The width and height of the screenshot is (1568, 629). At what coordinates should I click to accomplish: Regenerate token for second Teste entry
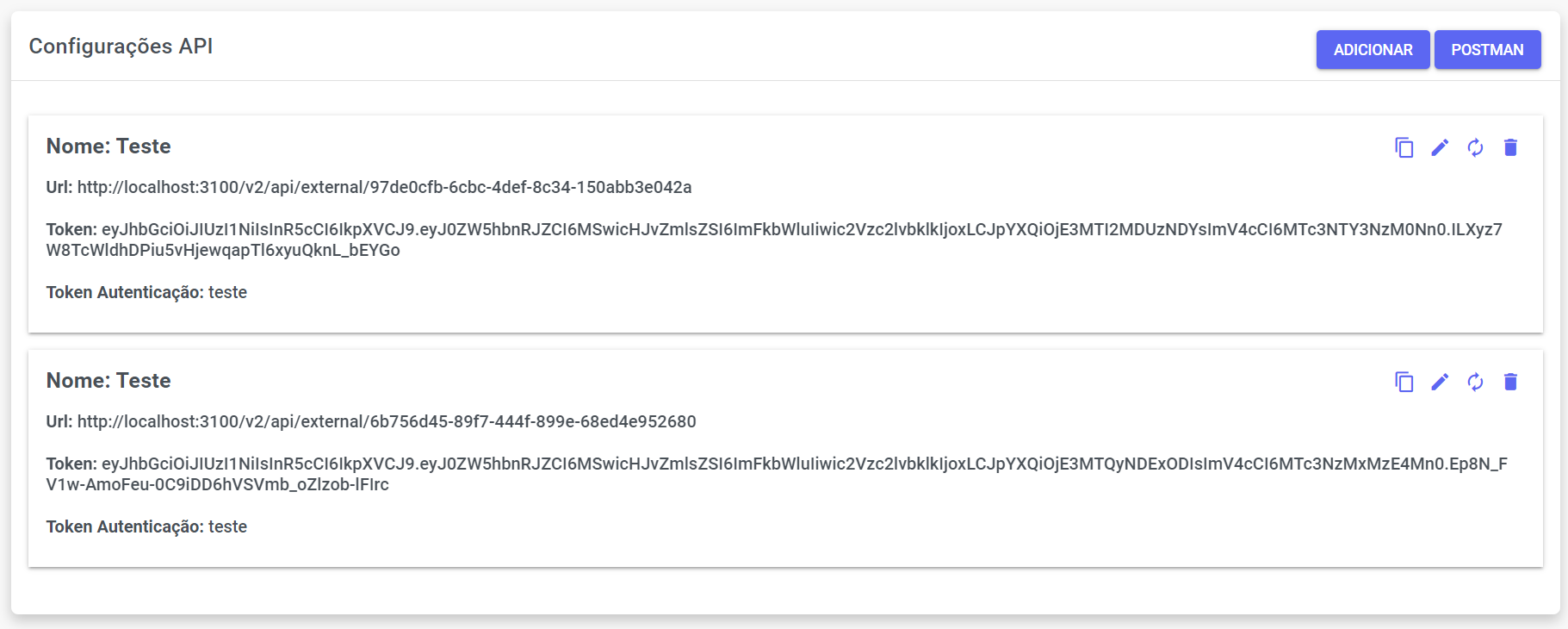coord(1475,382)
